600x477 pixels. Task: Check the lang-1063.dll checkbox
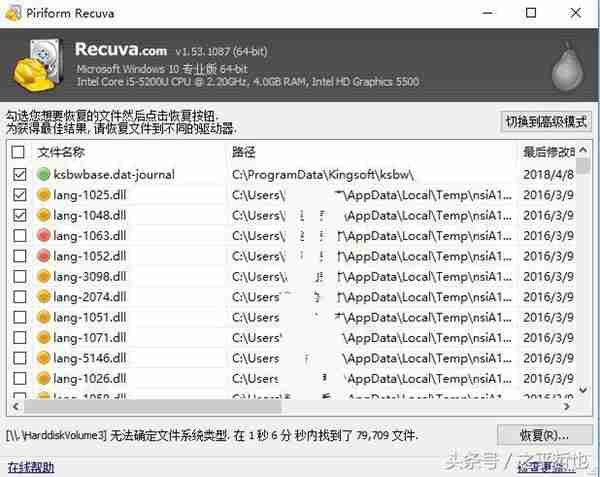coord(20,236)
